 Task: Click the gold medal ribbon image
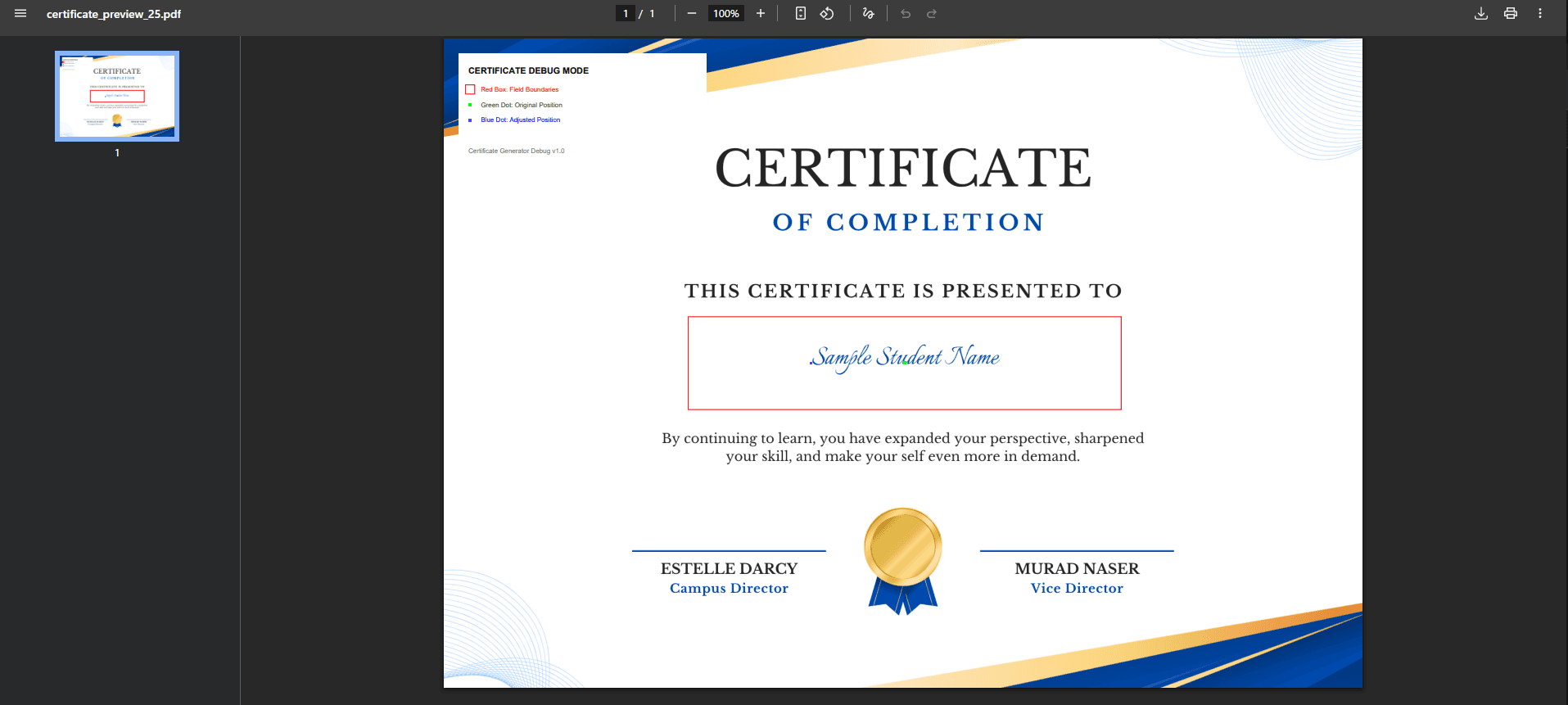click(x=903, y=561)
